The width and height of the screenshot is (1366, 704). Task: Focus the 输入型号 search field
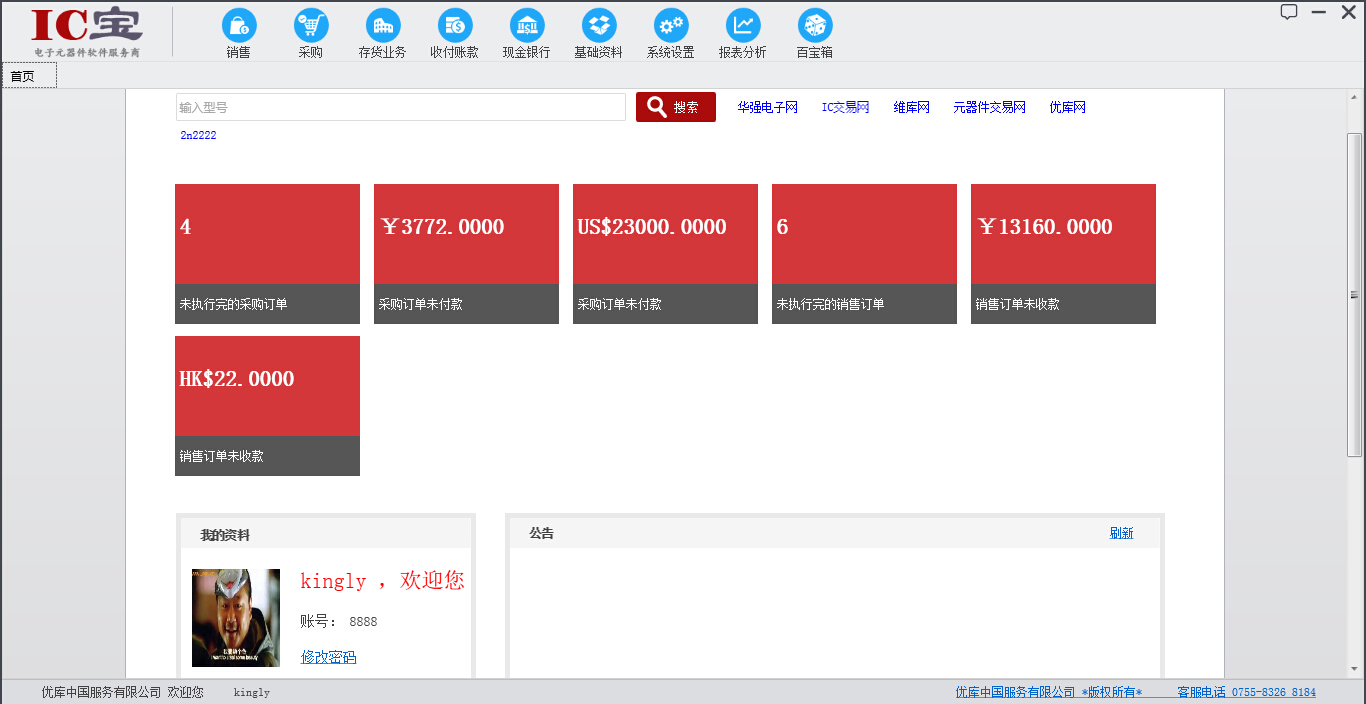(x=400, y=107)
